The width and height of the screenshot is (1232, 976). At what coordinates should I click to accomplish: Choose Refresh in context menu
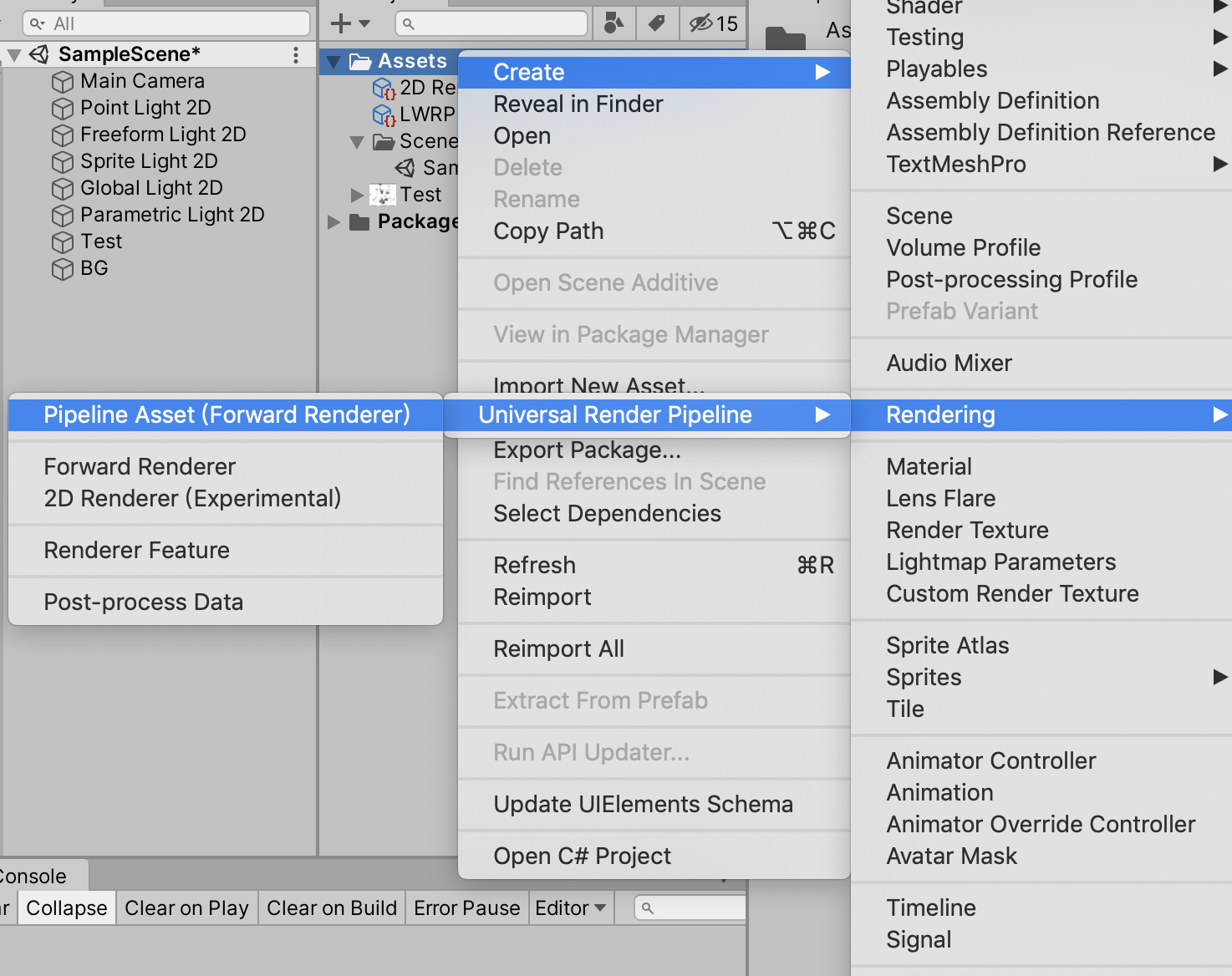tap(654, 565)
